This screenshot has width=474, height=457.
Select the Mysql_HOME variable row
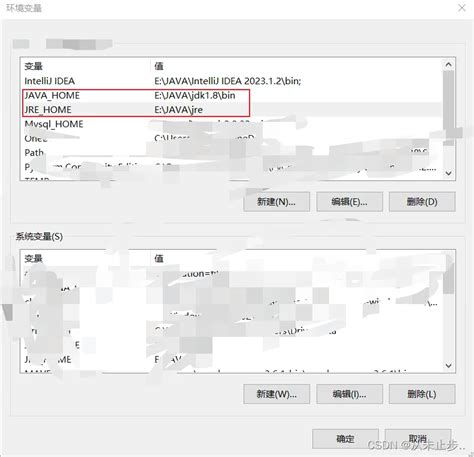point(232,124)
